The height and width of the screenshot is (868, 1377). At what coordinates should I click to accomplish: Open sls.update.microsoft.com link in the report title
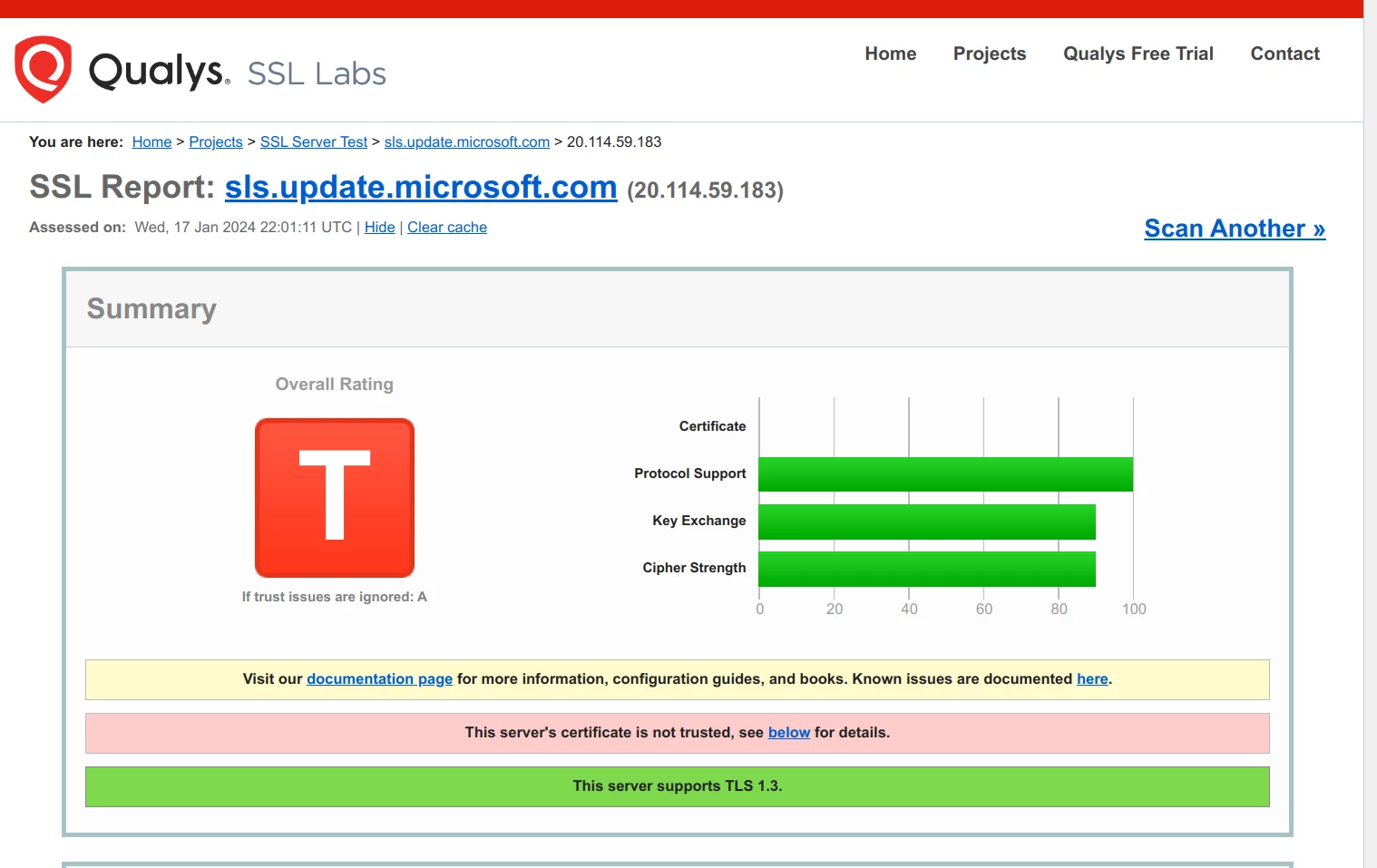coord(421,187)
